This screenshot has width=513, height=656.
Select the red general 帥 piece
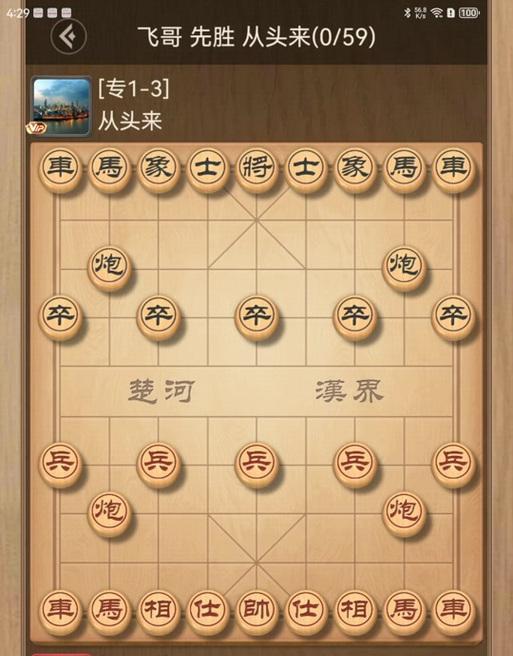click(256, 611)
